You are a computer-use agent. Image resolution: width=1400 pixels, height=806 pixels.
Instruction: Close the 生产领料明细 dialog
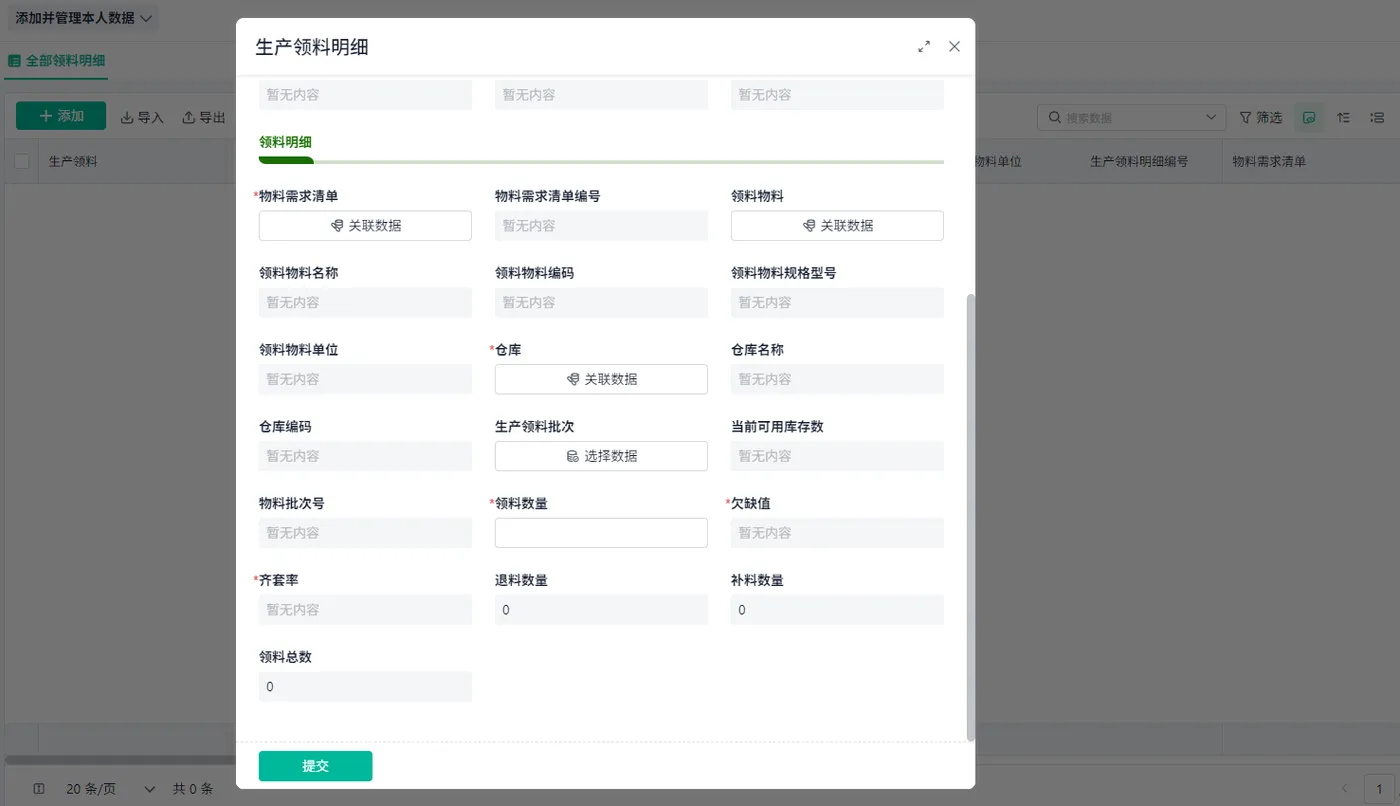click(x=954, y=47)
